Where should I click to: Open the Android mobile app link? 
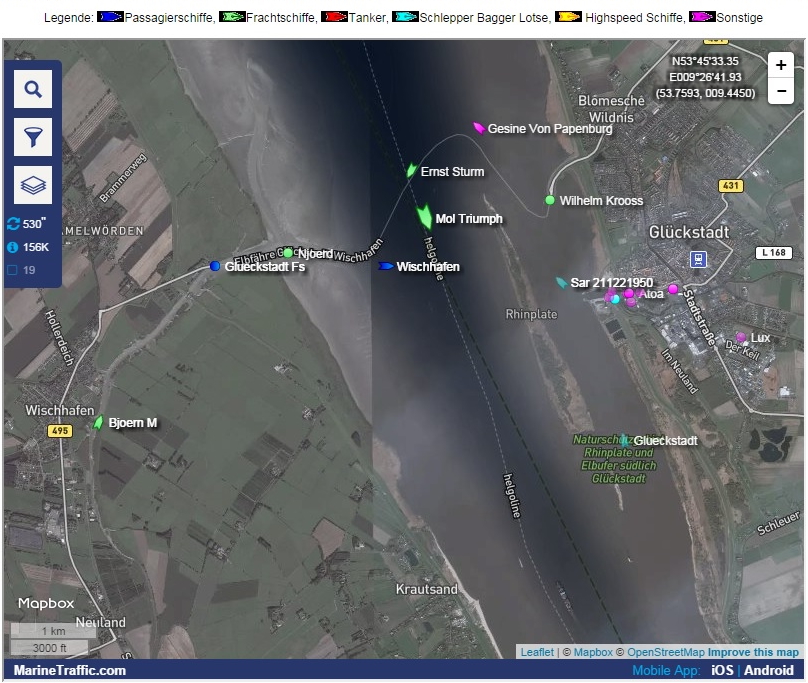(768, 670)
